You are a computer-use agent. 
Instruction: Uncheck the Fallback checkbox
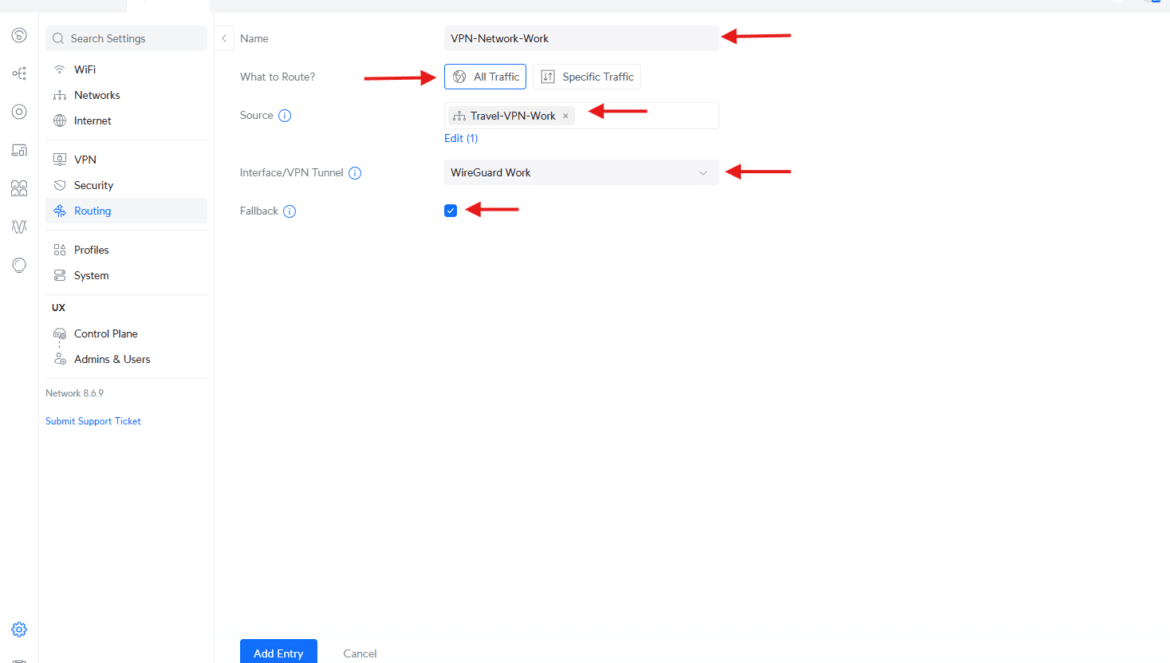(x=451, y=211)
